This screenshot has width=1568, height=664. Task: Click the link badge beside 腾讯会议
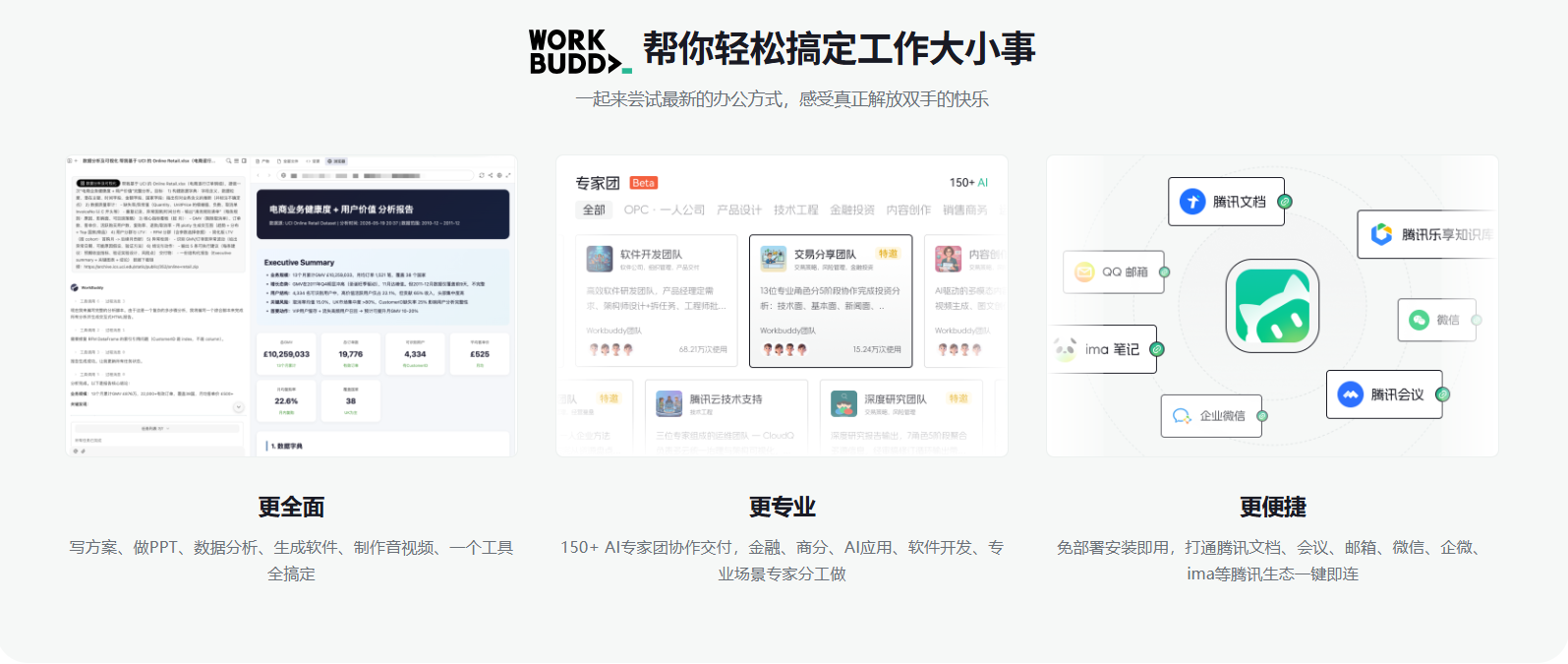coord(1442,394)
